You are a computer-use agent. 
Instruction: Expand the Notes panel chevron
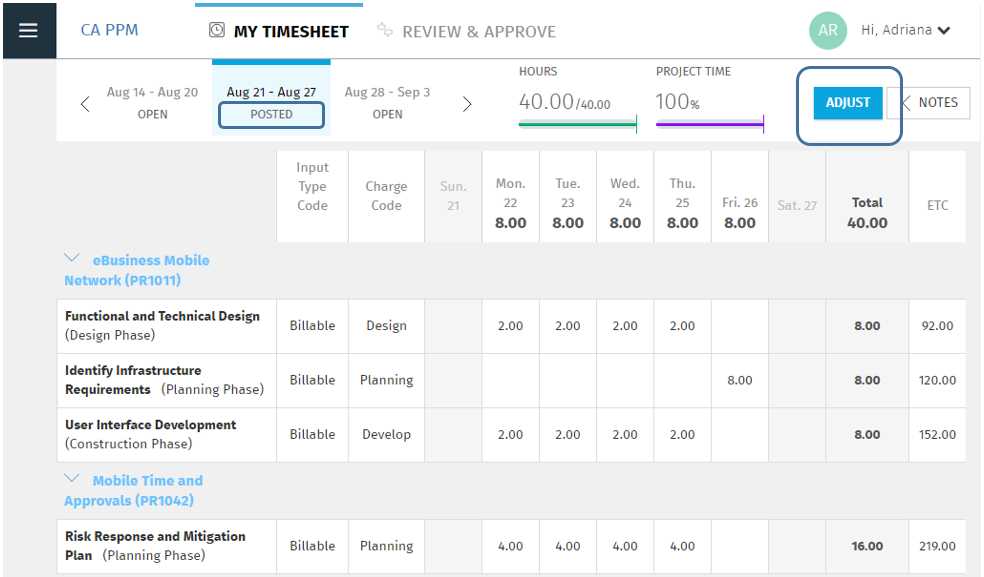point(906,103)
